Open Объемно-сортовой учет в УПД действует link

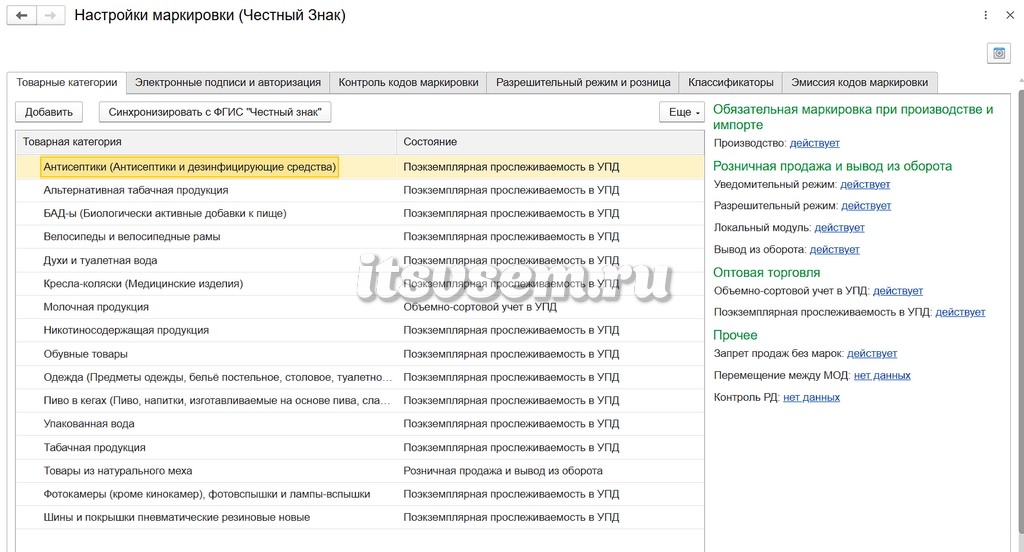coord(898,291)
